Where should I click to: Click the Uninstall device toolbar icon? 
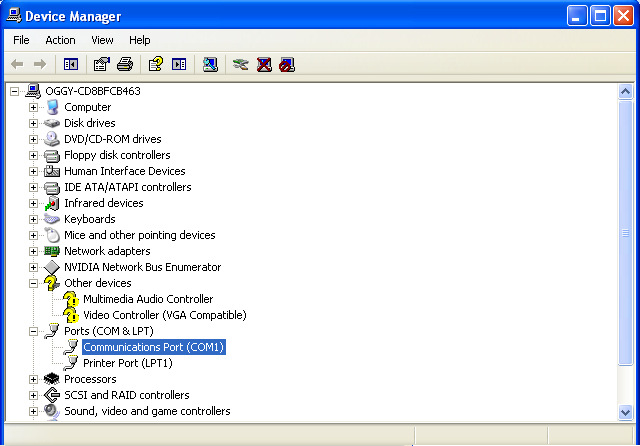coord(264,64)
